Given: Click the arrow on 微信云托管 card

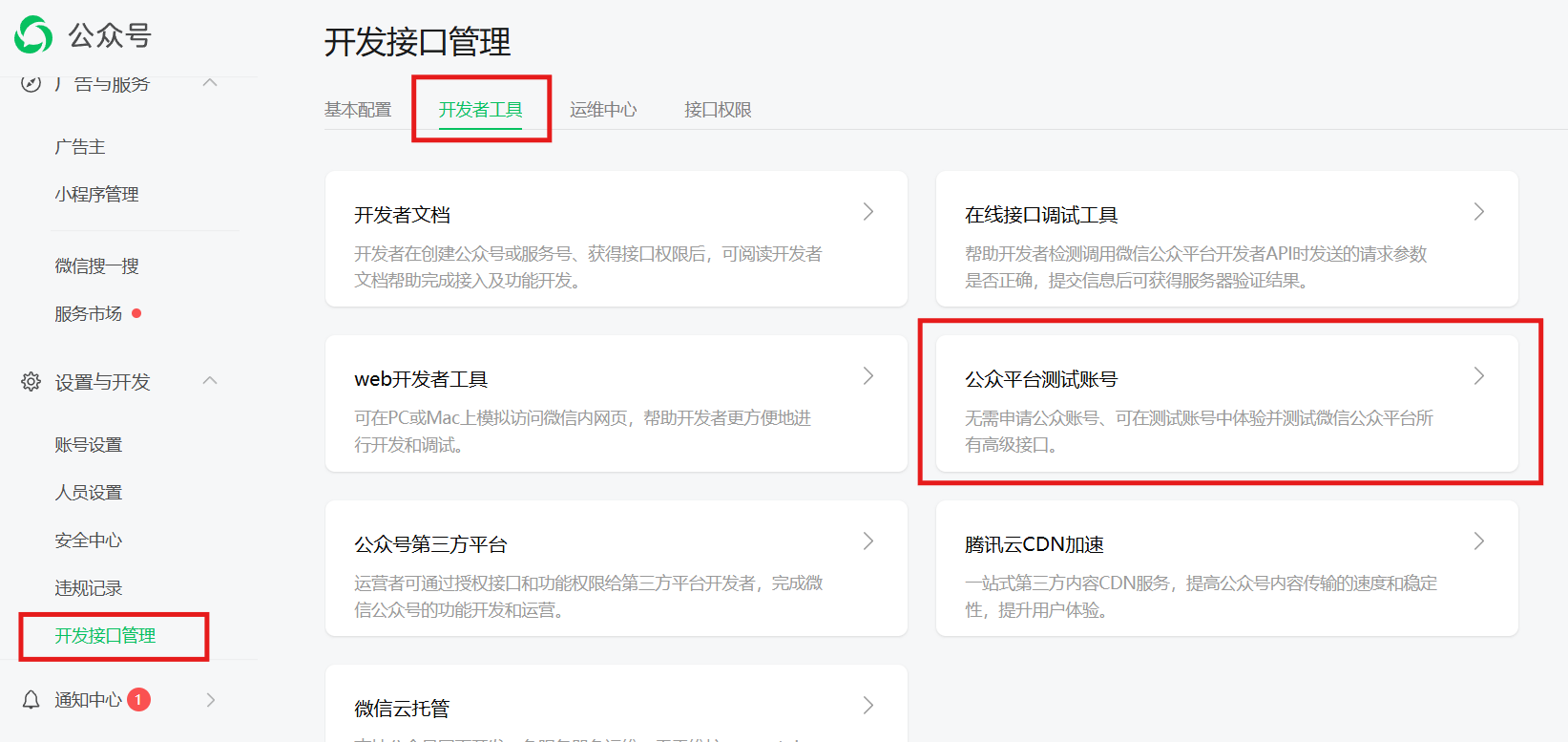Looking at the screenshot, I should (x=868, y=706).
